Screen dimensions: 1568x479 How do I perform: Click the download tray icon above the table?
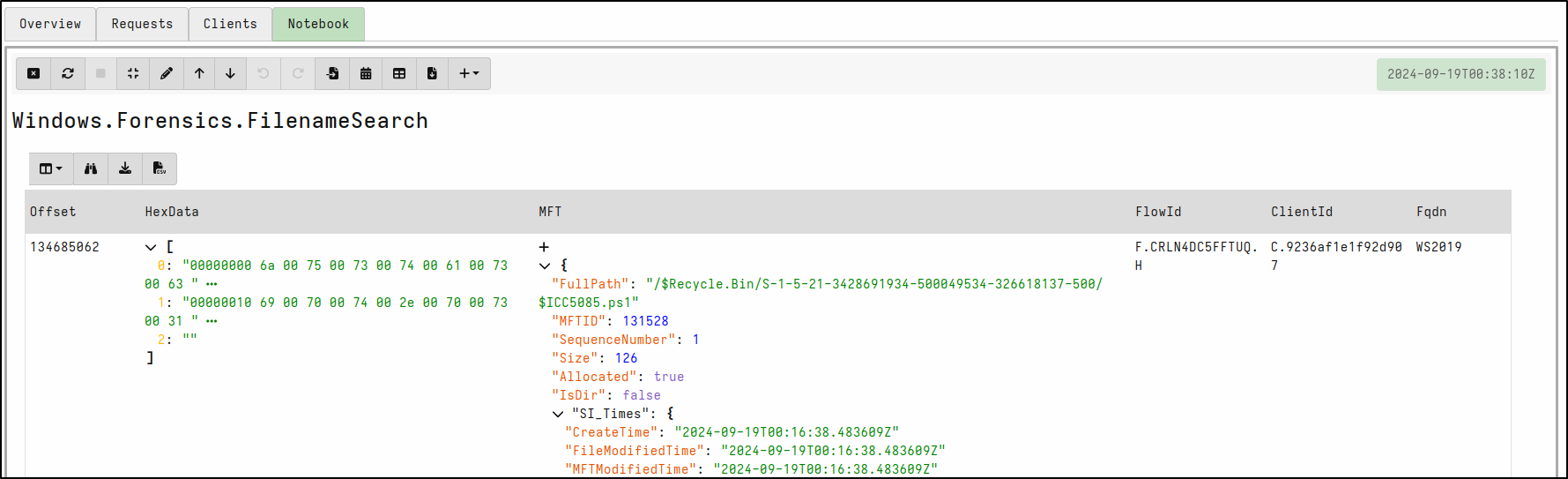pos(125,168)
